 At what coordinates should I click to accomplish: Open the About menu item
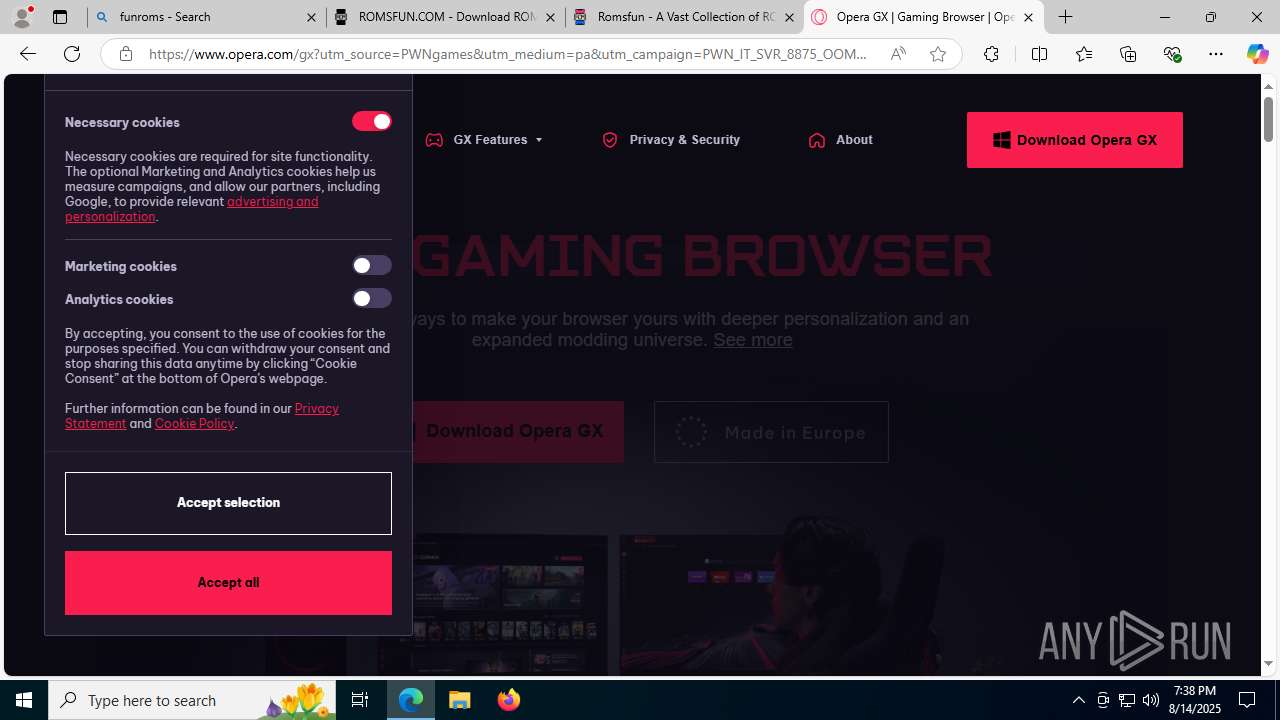point(840,140)
